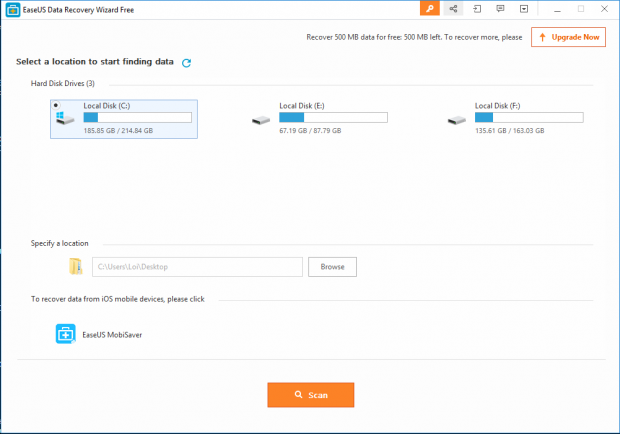Click the Upgrade Now button
The image size is (620, 434).
click(x=568, y=37)
